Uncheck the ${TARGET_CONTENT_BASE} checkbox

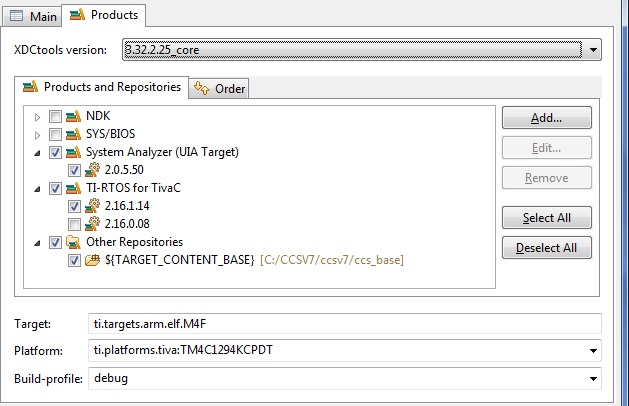click(74, 260)
